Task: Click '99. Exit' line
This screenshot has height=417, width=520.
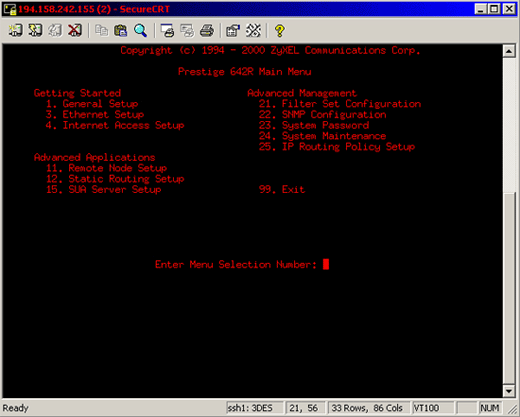Action: tap(282, 189)
